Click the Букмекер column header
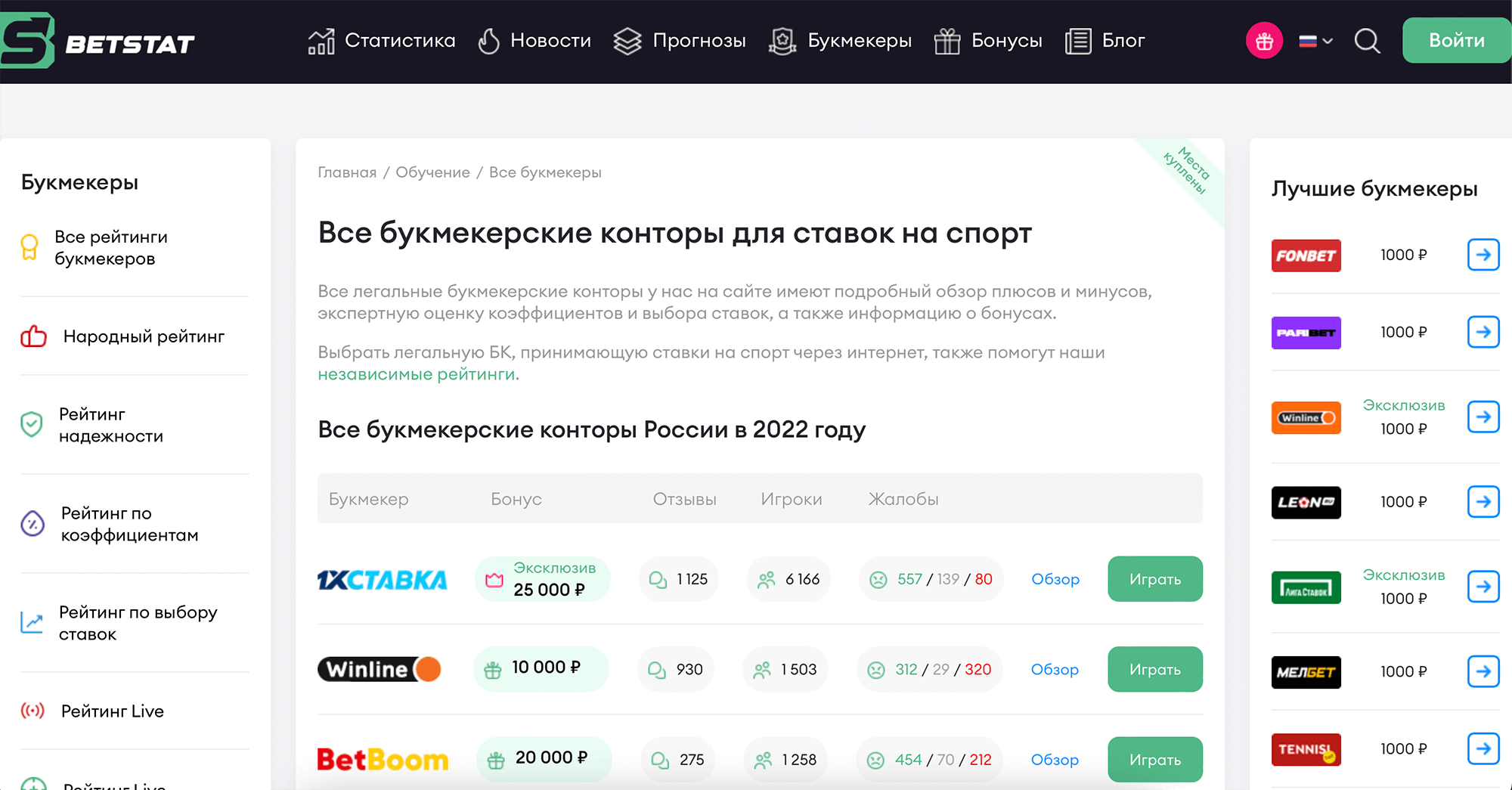 point(369,499)
